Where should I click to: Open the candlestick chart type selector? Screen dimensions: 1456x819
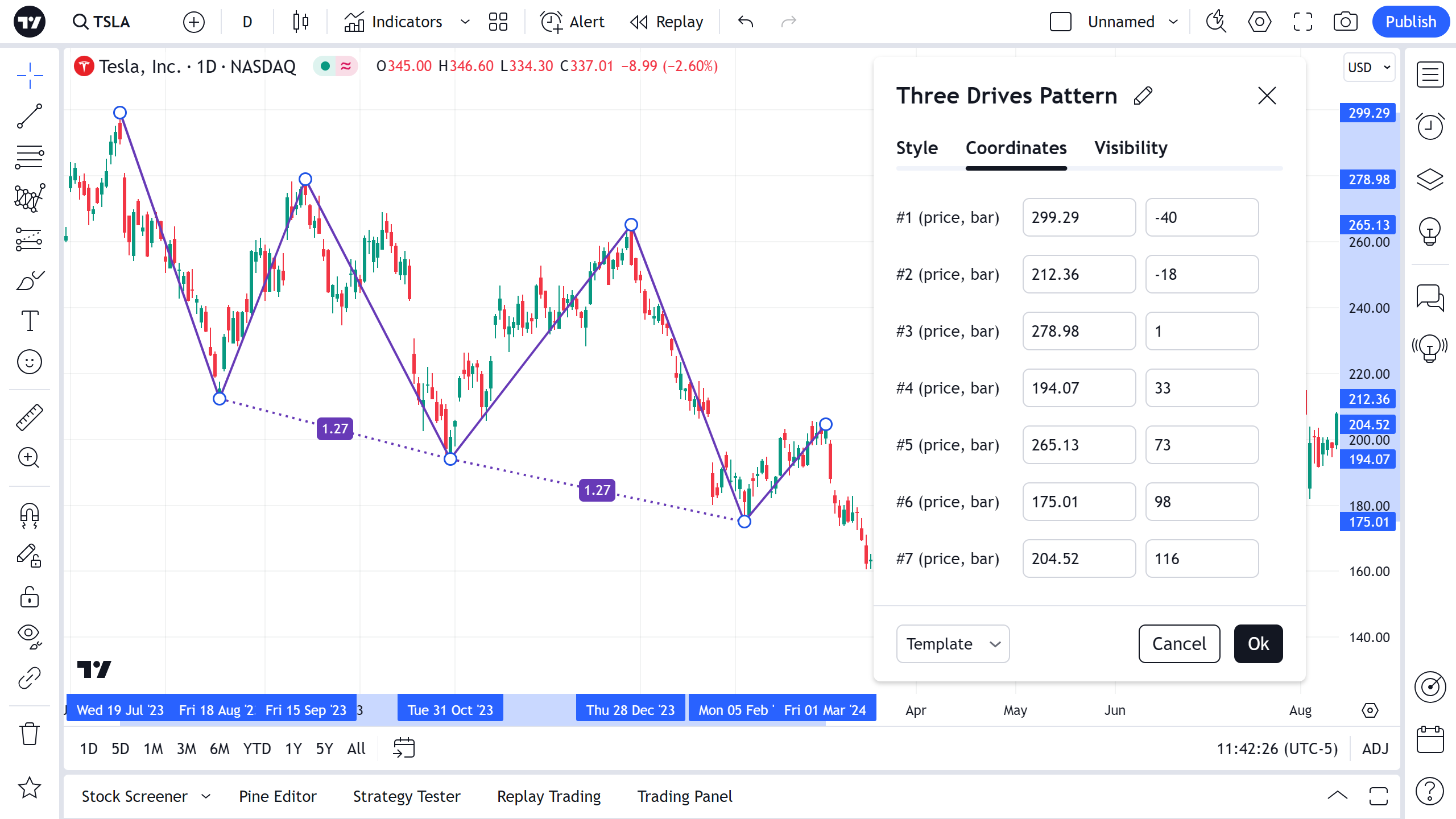click(300, 22)
